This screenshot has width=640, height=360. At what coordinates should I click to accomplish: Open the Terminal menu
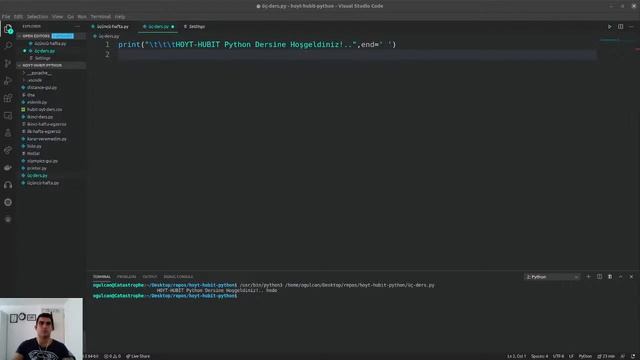coord(100,17)
